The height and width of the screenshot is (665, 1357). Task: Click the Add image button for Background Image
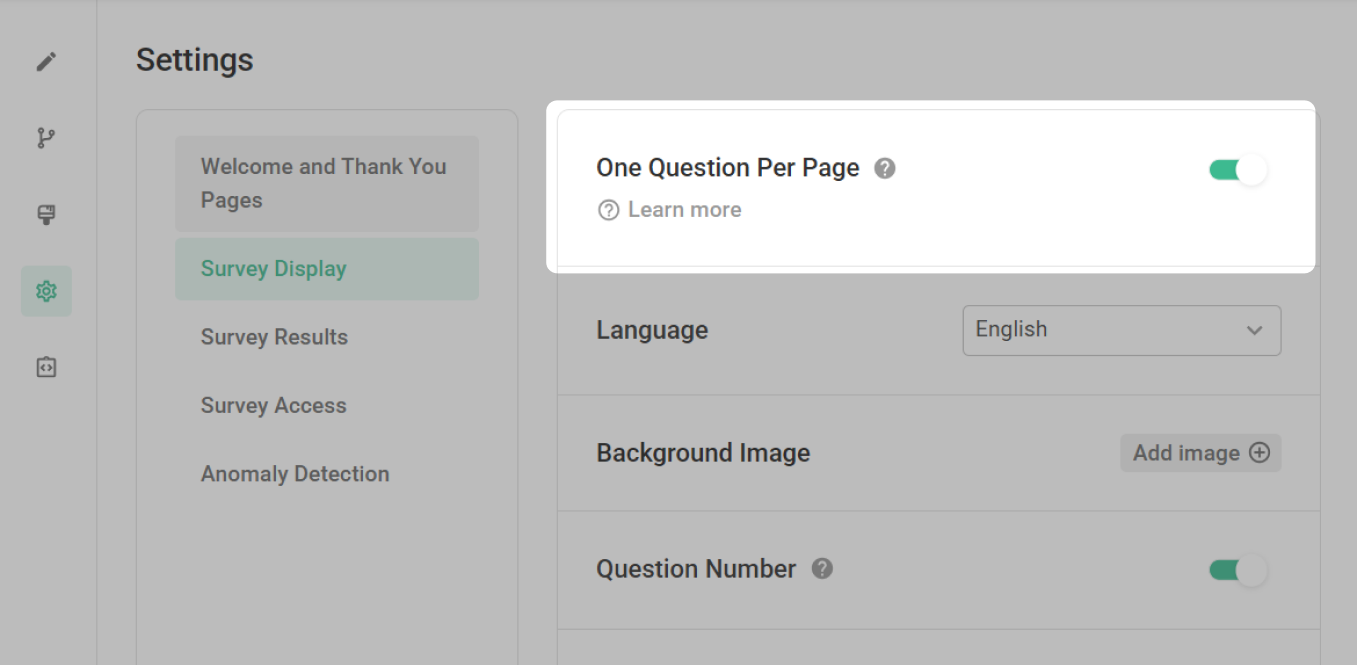pyautogui.click(x=1200, y=453)
